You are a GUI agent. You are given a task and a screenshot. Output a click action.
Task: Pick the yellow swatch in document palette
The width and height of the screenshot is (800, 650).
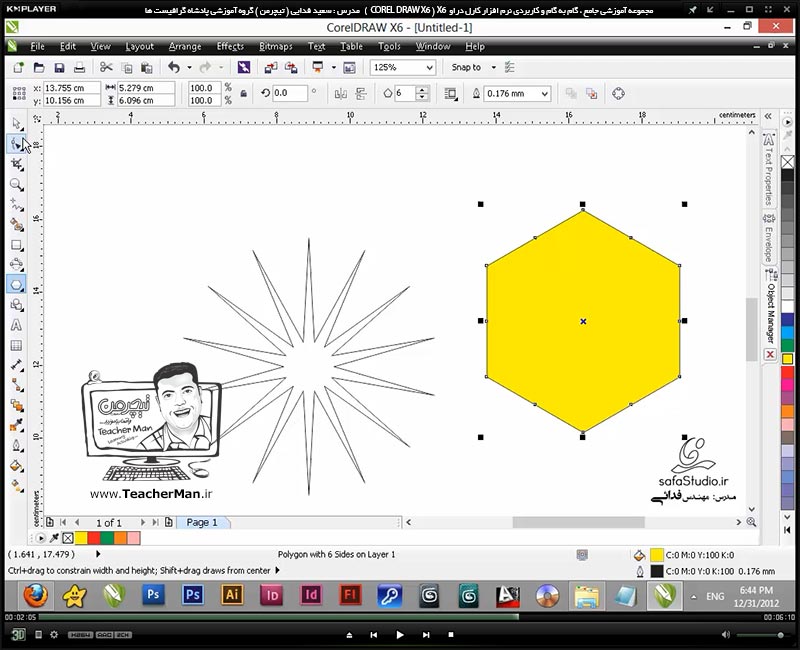click(x=81, y=538)
